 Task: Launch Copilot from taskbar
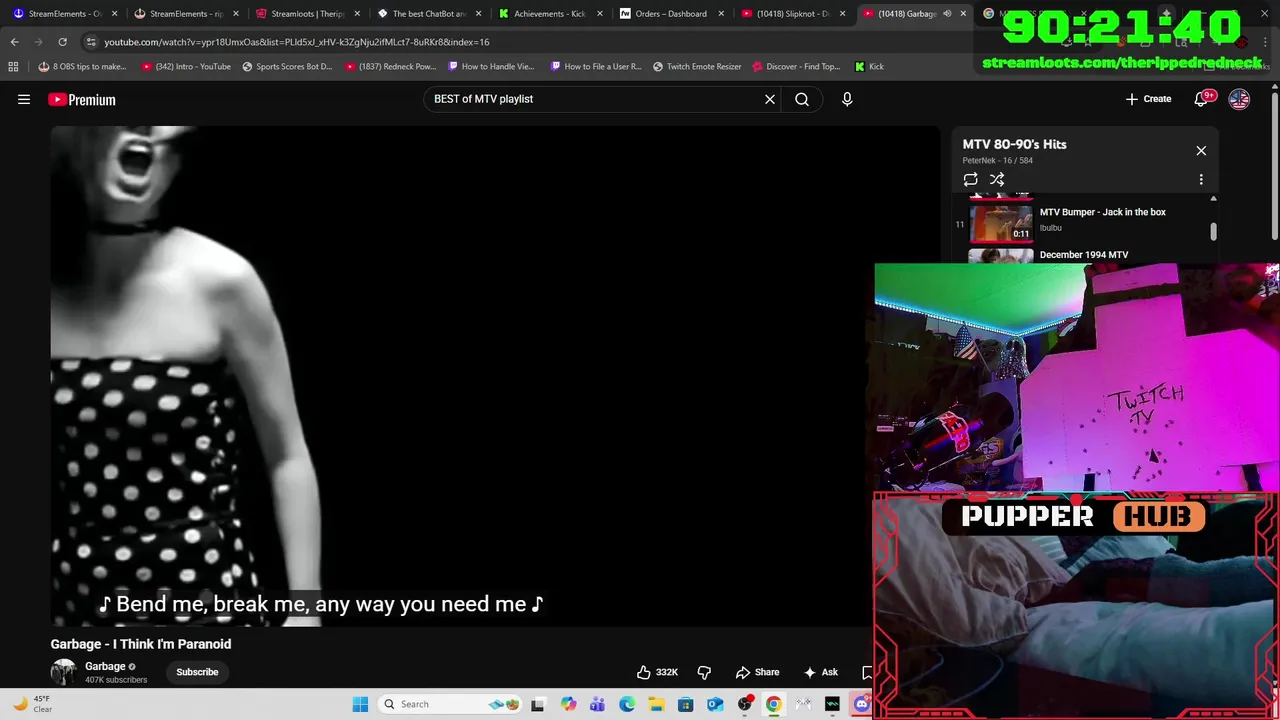tap(568, 704)
